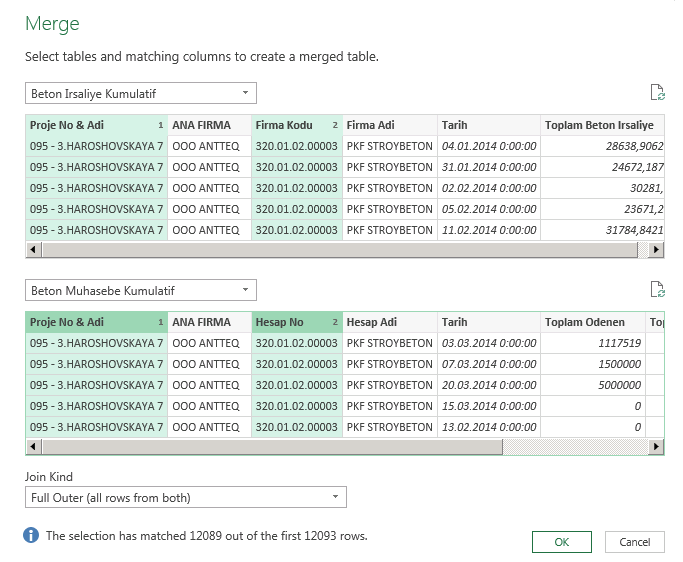Click the date cell 04.01.2014 0:00:00
The height and width of the screenshot is (562, 683).
pos(489,146)
